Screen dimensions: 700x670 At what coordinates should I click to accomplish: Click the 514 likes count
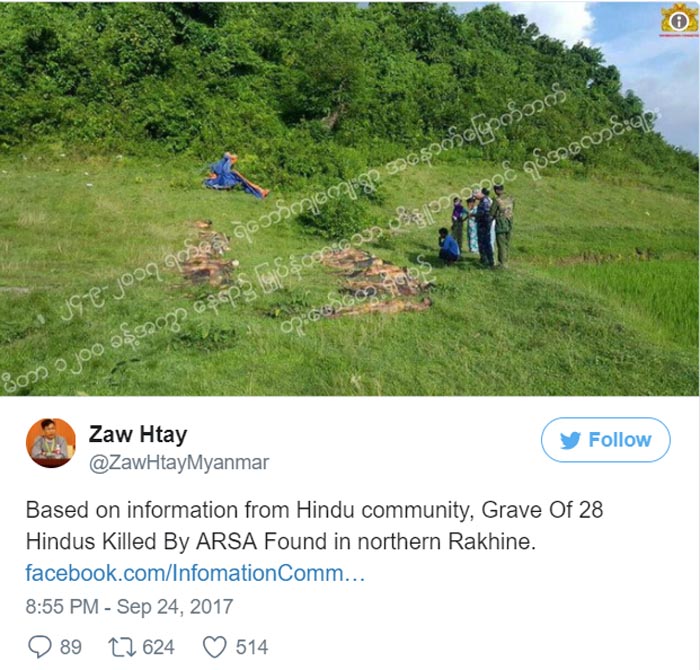tap(252, 647)
